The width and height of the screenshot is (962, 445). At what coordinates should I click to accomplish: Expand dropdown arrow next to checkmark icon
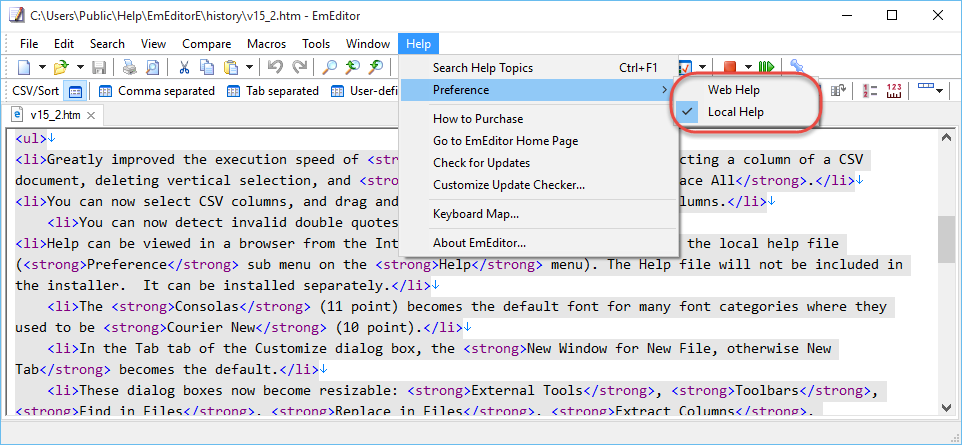702,66
